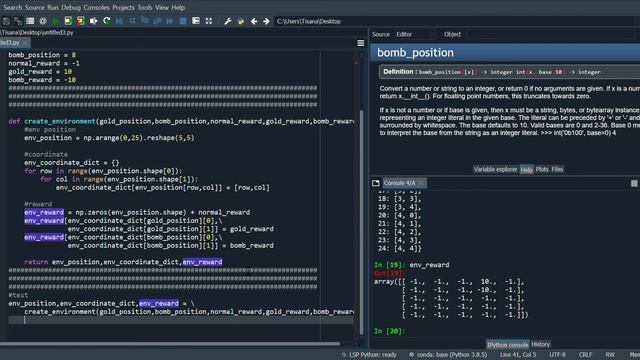Viewport: 640px width, 360px height.
Task: Open the Search menu
Action: click(x=12, y=7)
